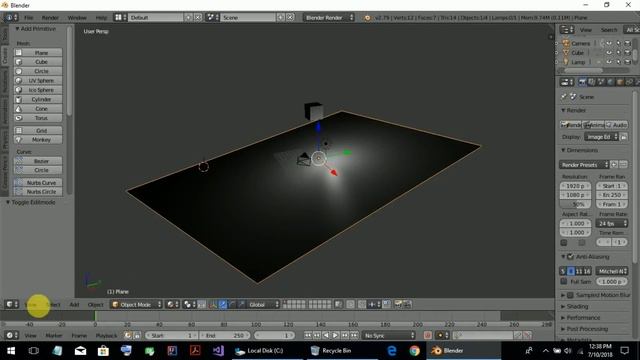Add a UV Sphere primitive

38,80
